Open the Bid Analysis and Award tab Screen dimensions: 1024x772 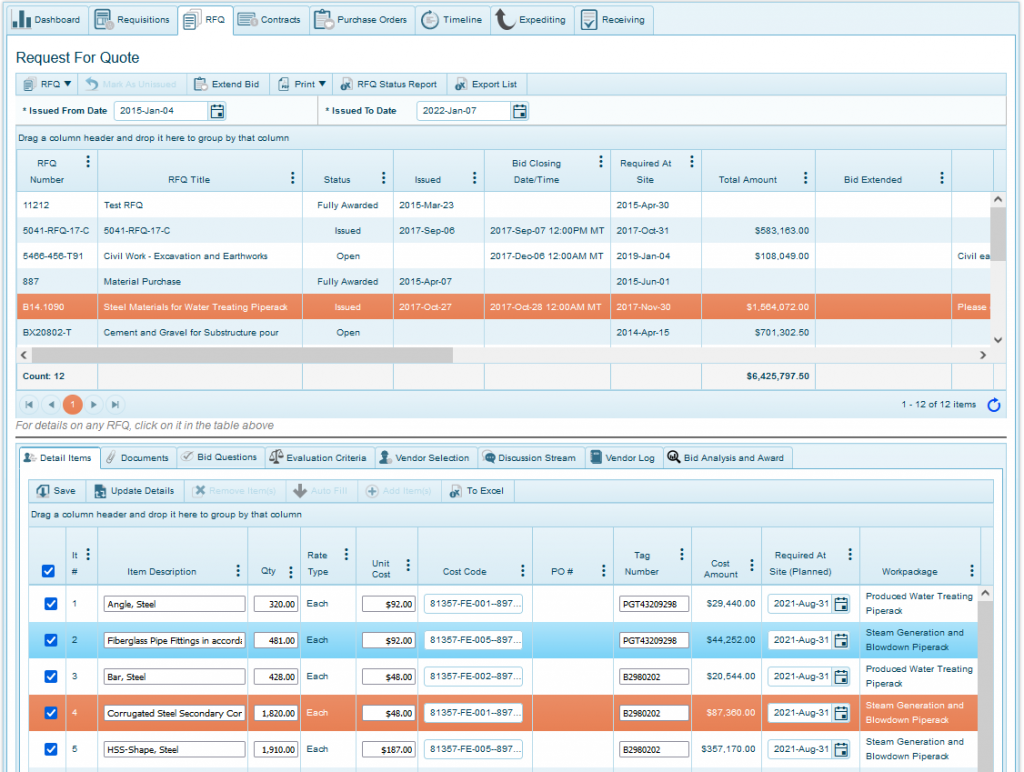point(726,458)
